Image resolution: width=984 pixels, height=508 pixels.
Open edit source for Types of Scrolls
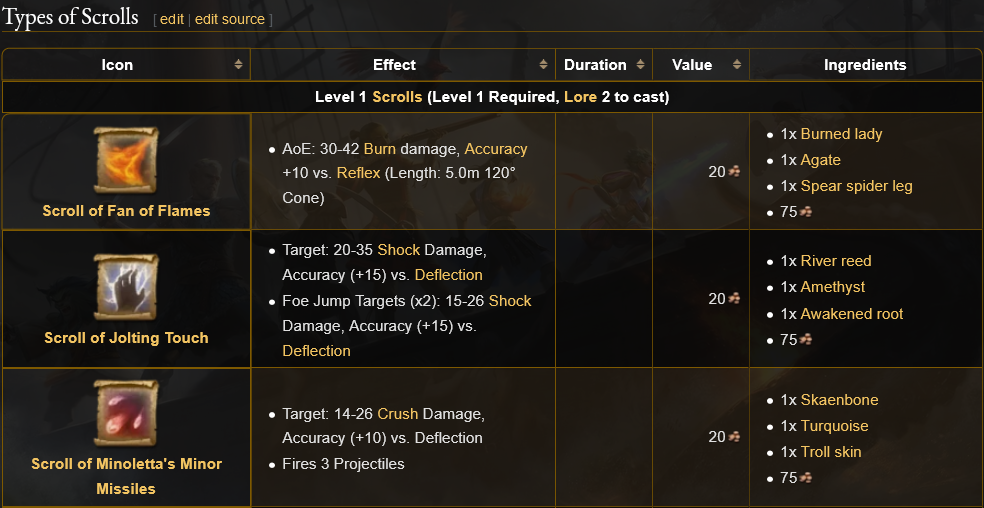click(x=230, y=19)
